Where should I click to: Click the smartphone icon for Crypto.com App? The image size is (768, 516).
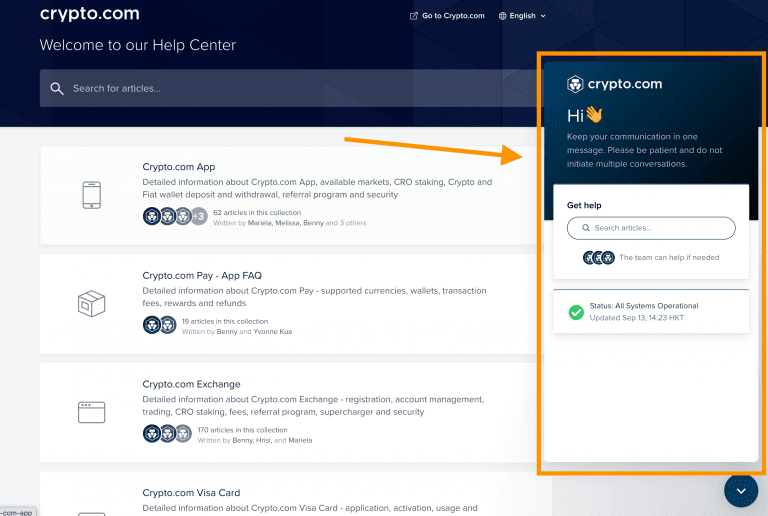(x=91, y=195)
